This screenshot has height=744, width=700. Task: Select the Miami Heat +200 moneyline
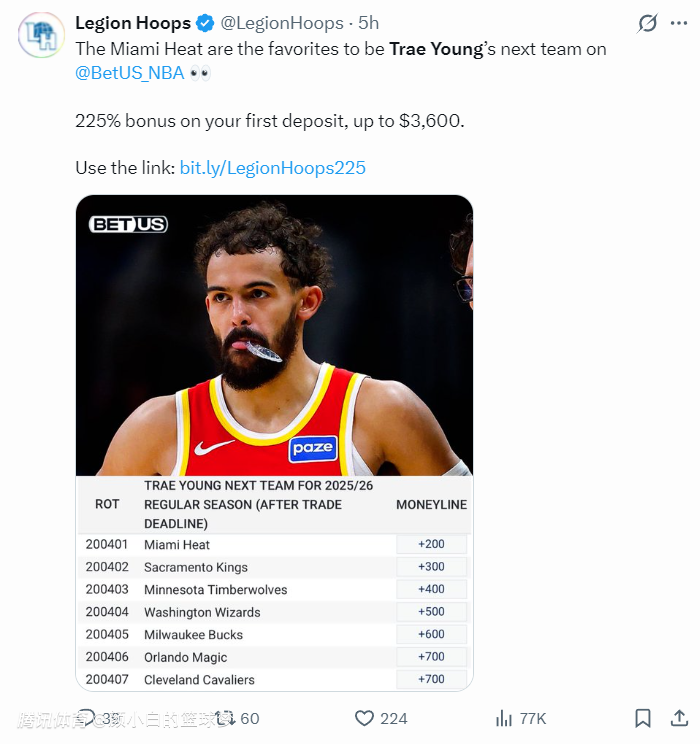(430, 544)
